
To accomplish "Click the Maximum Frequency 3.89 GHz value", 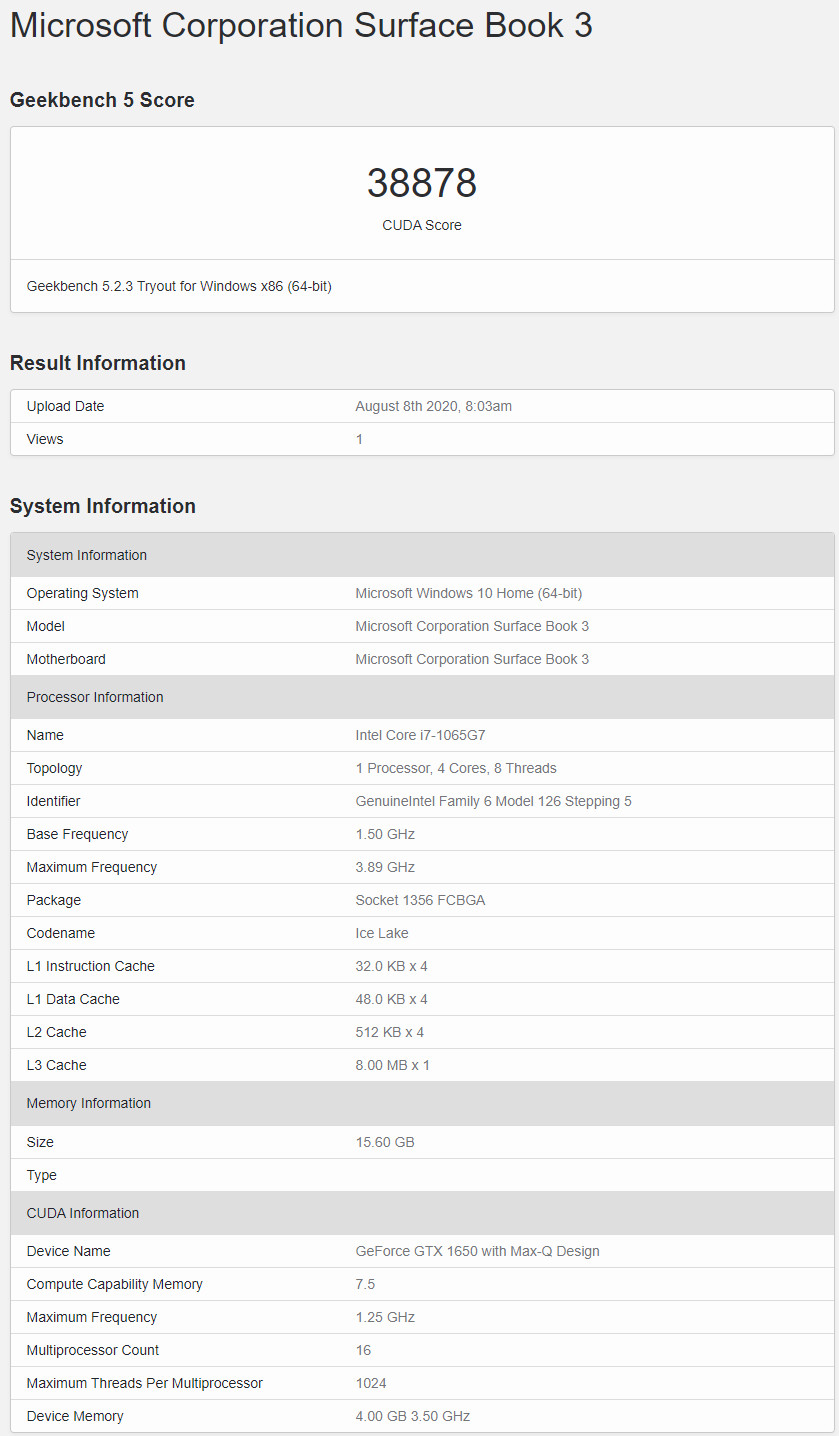I will point(385,867).
